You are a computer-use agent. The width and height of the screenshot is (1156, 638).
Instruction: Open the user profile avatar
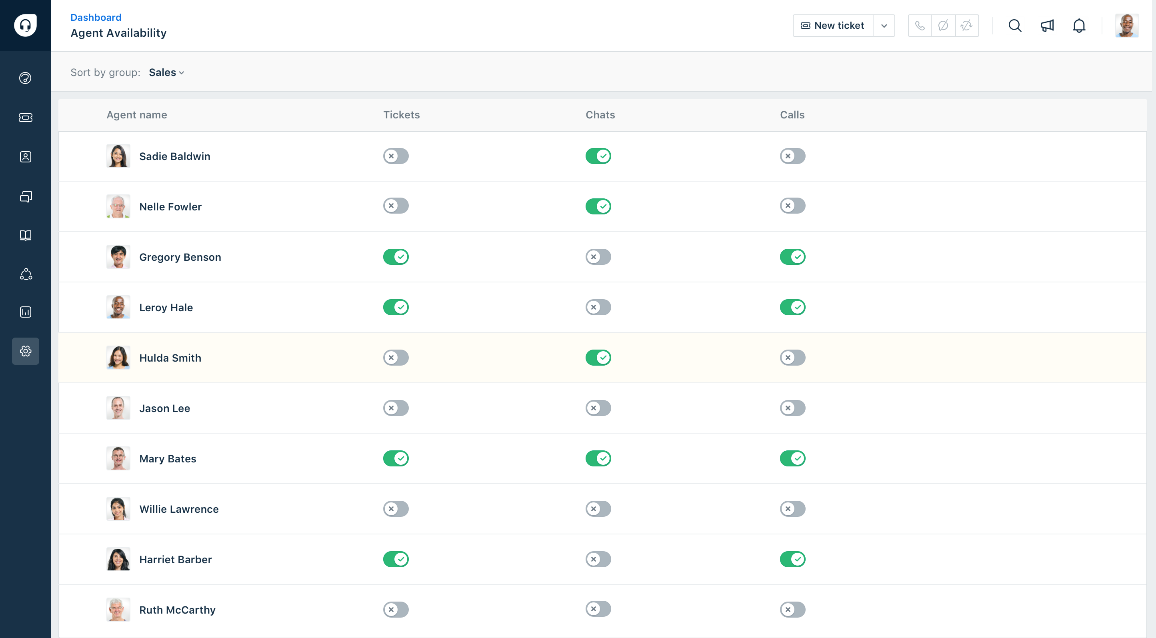coord(1127,26)
